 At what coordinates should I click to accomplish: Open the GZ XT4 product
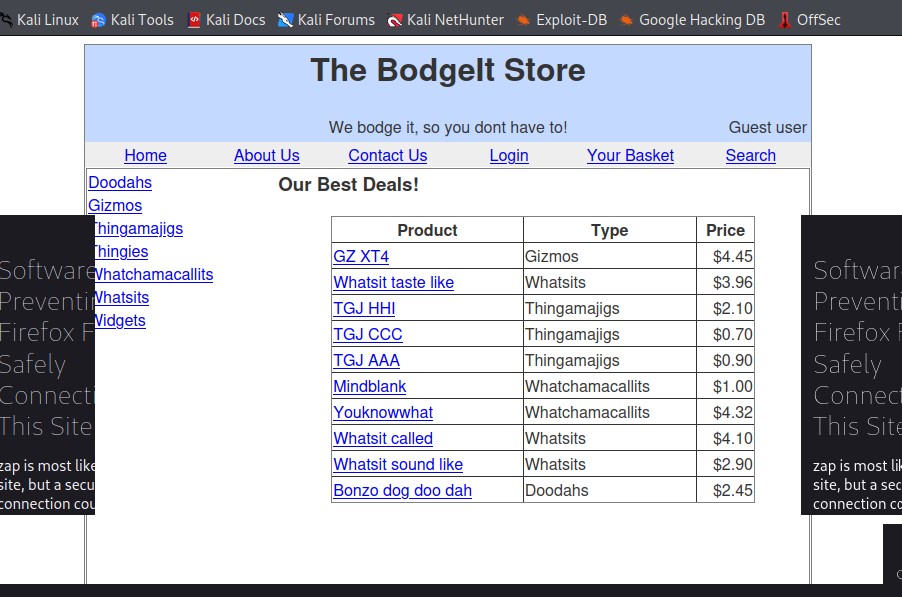point(361,256)
